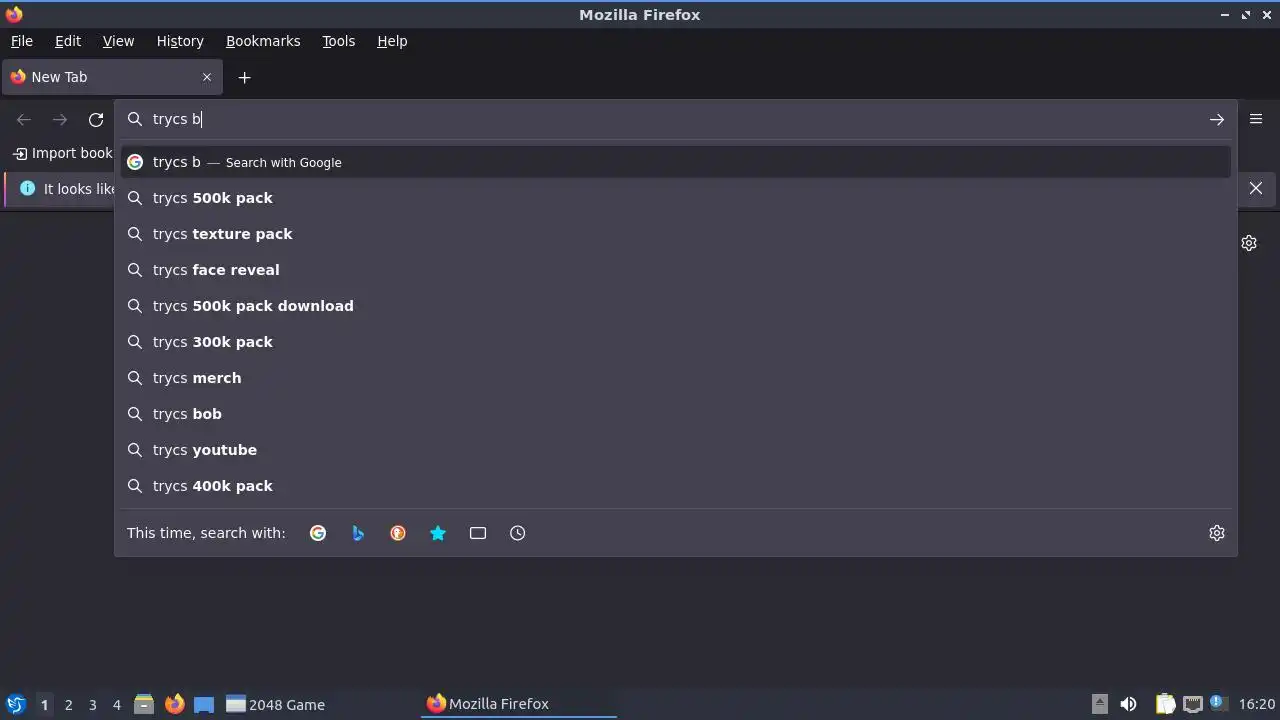This screenshot has height=720, width=1280.
Task: Pick suggestion 'trycs 300k pack'
Action: [675, 342]
